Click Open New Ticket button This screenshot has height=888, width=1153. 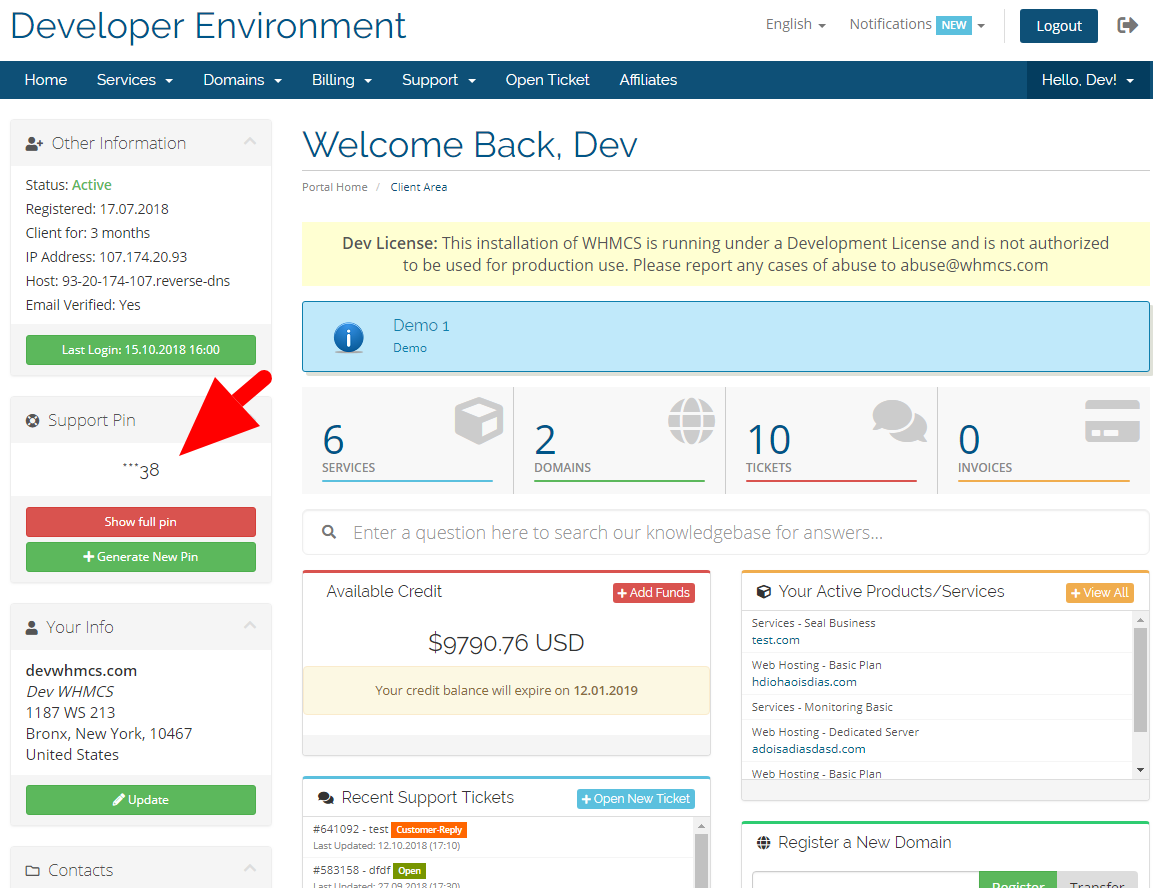[x=636, y=799]
